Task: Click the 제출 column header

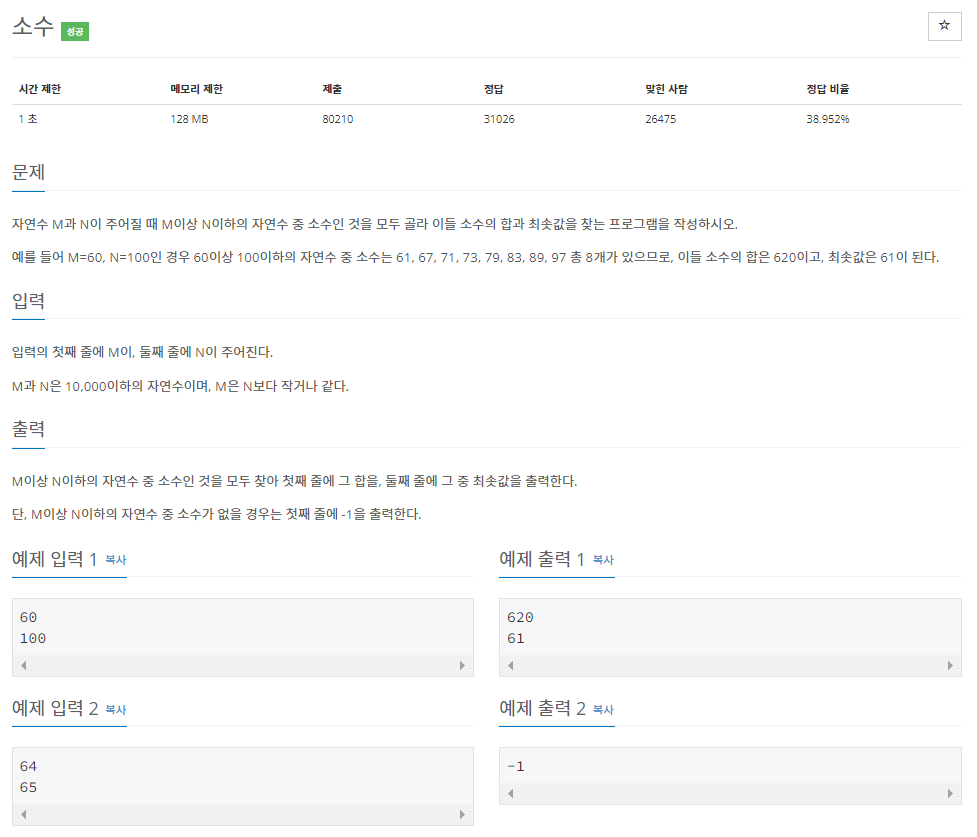Action: point(332,89)
